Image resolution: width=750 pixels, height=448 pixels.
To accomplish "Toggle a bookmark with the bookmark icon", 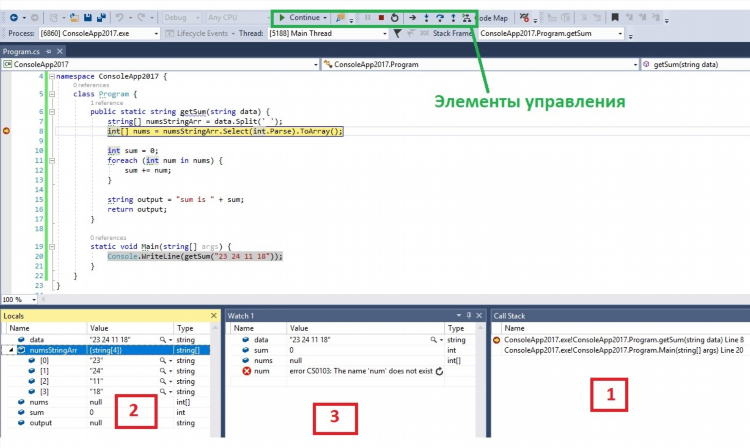I will (615, 18).
